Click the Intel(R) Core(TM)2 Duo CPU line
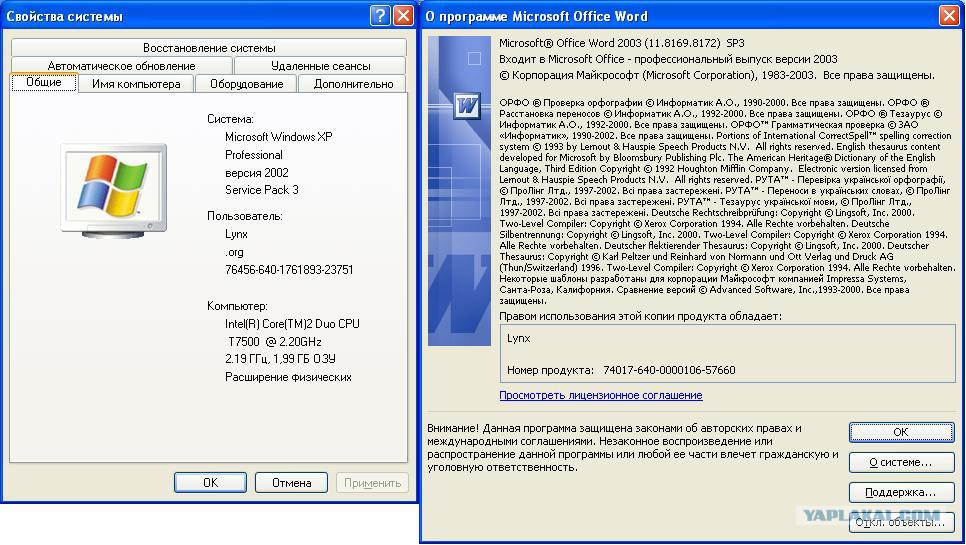Image resolution: width=966 pixels, height=545 pixels. pyautogui.click(x=292, y=323)
